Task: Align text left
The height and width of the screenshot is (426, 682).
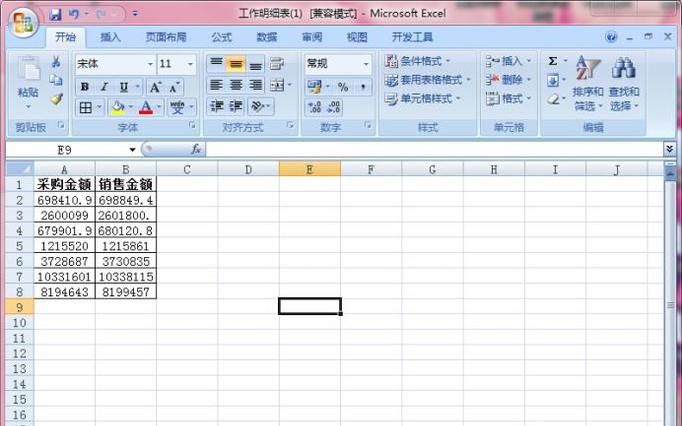Action: tap(216, 85)
